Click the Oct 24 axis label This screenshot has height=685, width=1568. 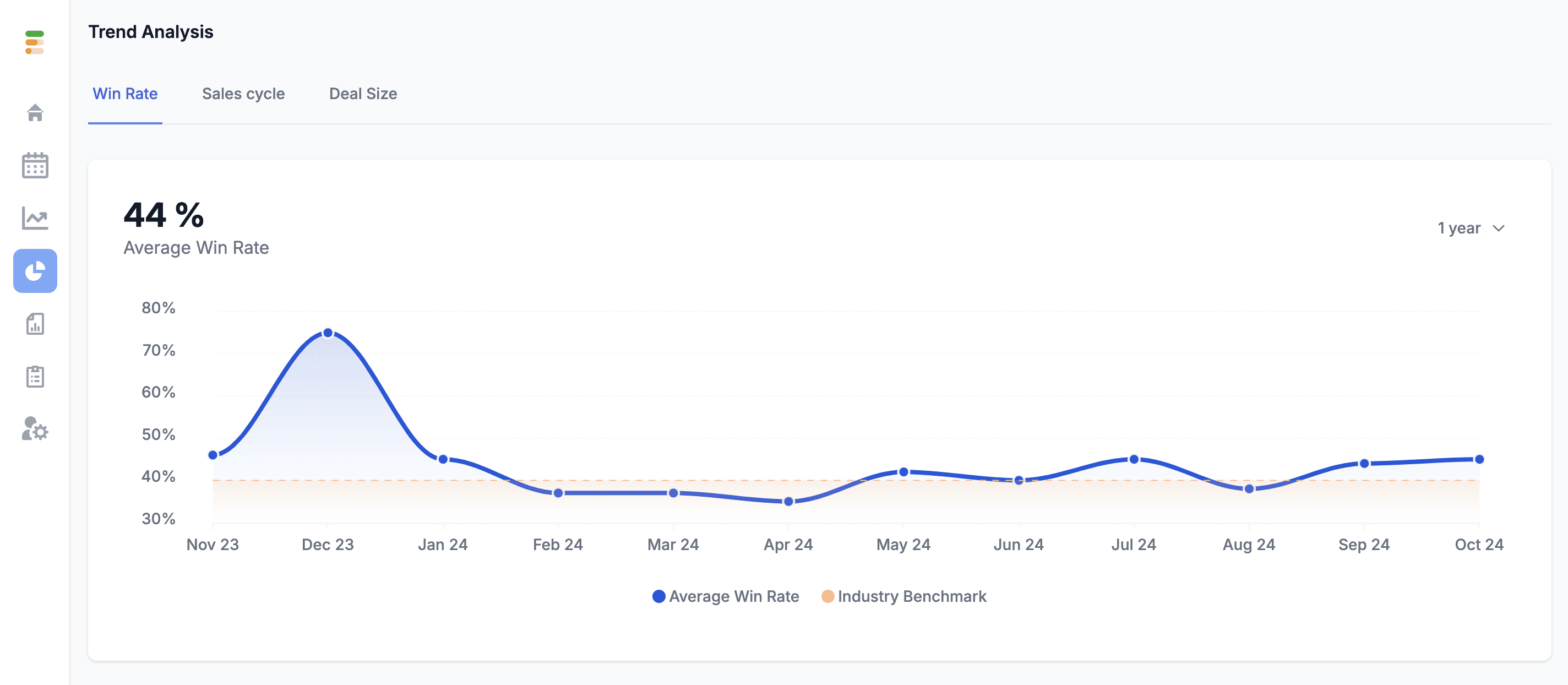click(x=1479, y=545)
